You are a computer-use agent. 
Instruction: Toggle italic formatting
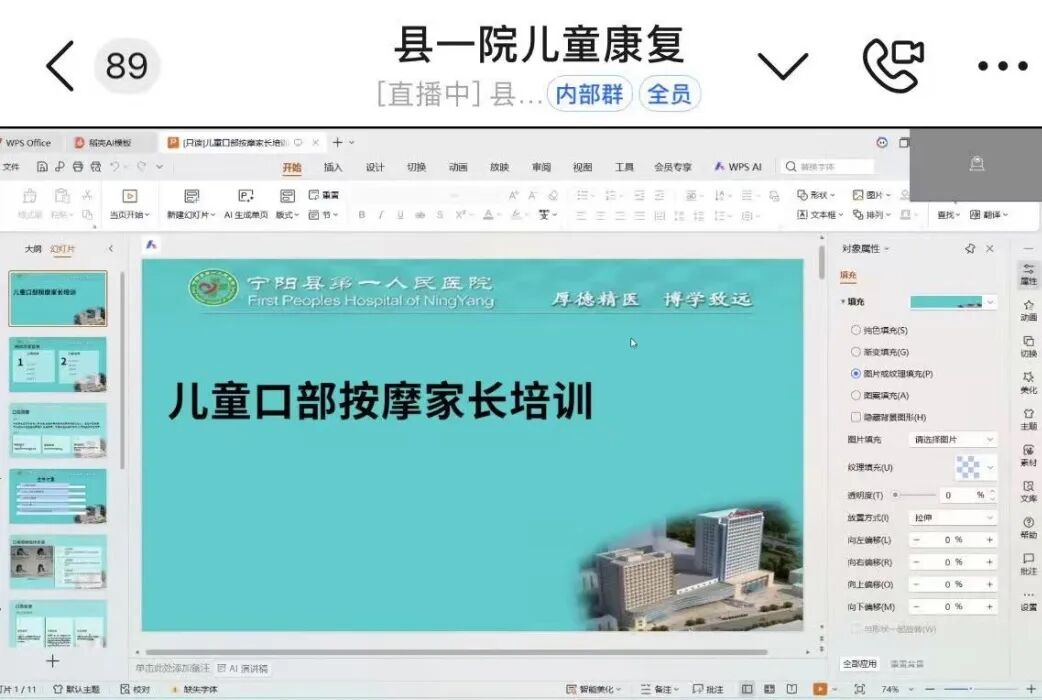381,215
